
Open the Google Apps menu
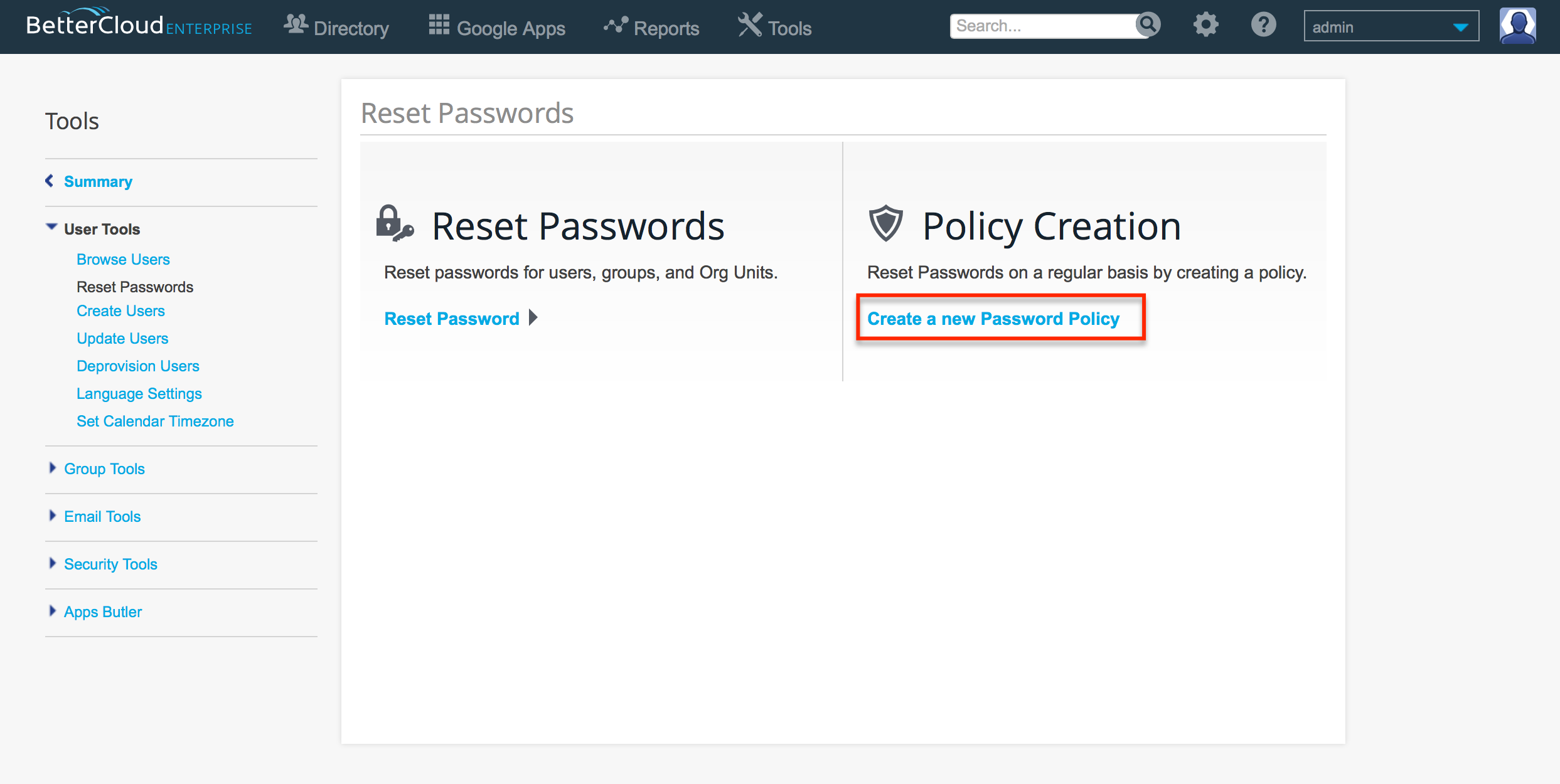(x=497, y=28)
